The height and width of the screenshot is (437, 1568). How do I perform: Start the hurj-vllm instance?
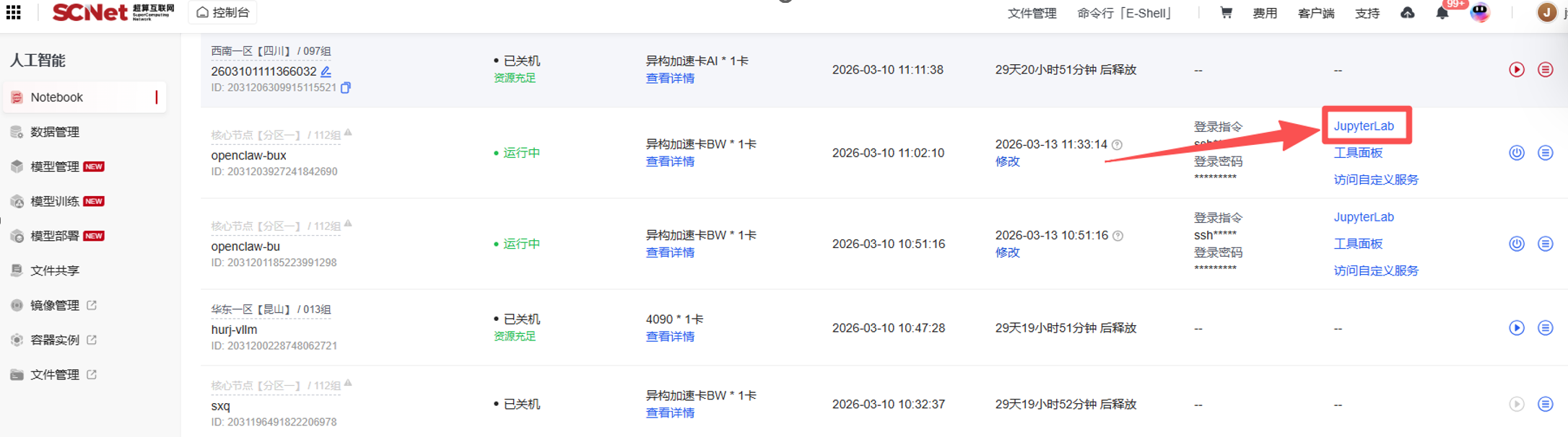tap(1516, 328)
